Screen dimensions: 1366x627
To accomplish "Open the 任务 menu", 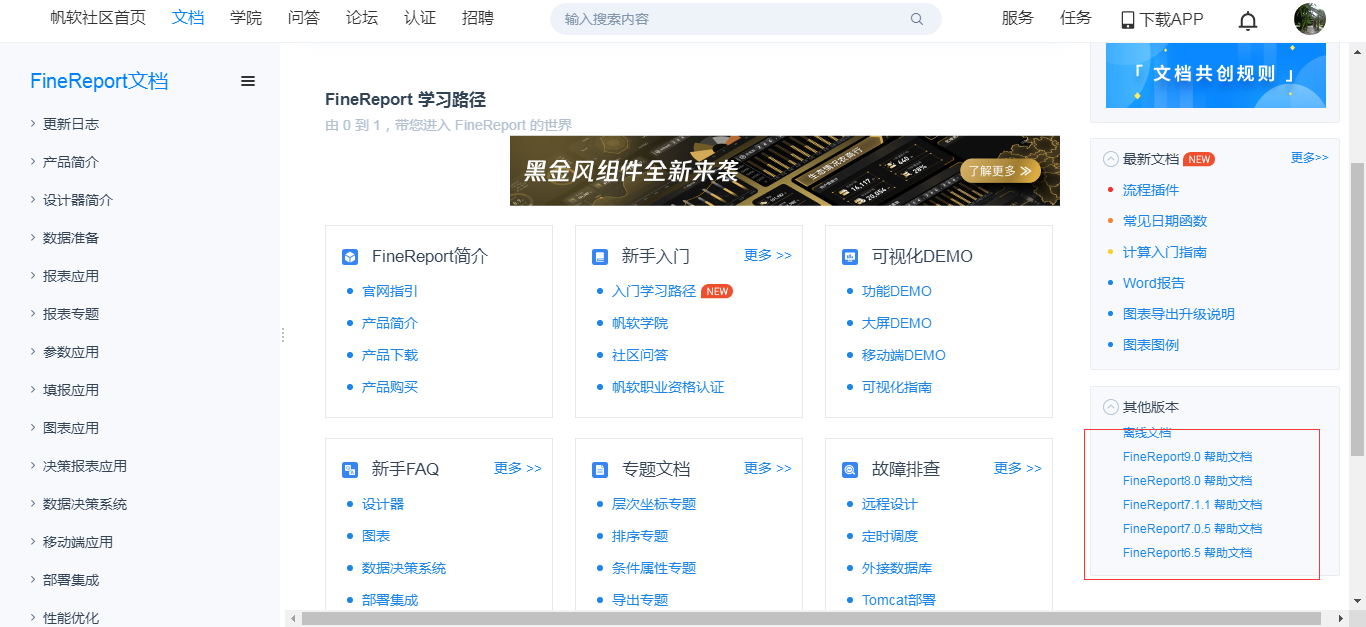I will (x=1076, y=18).
